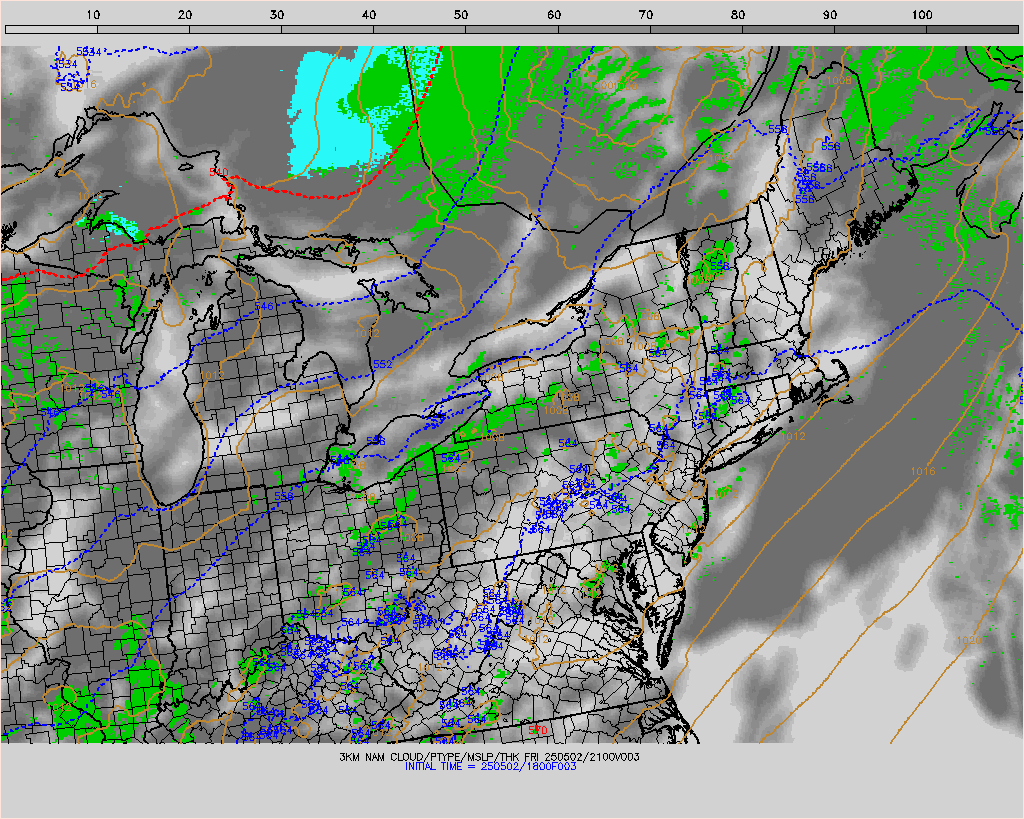Select the lightest gray segment left of 10
This screenshot has width=1024, height=819.
pos(51,29)
